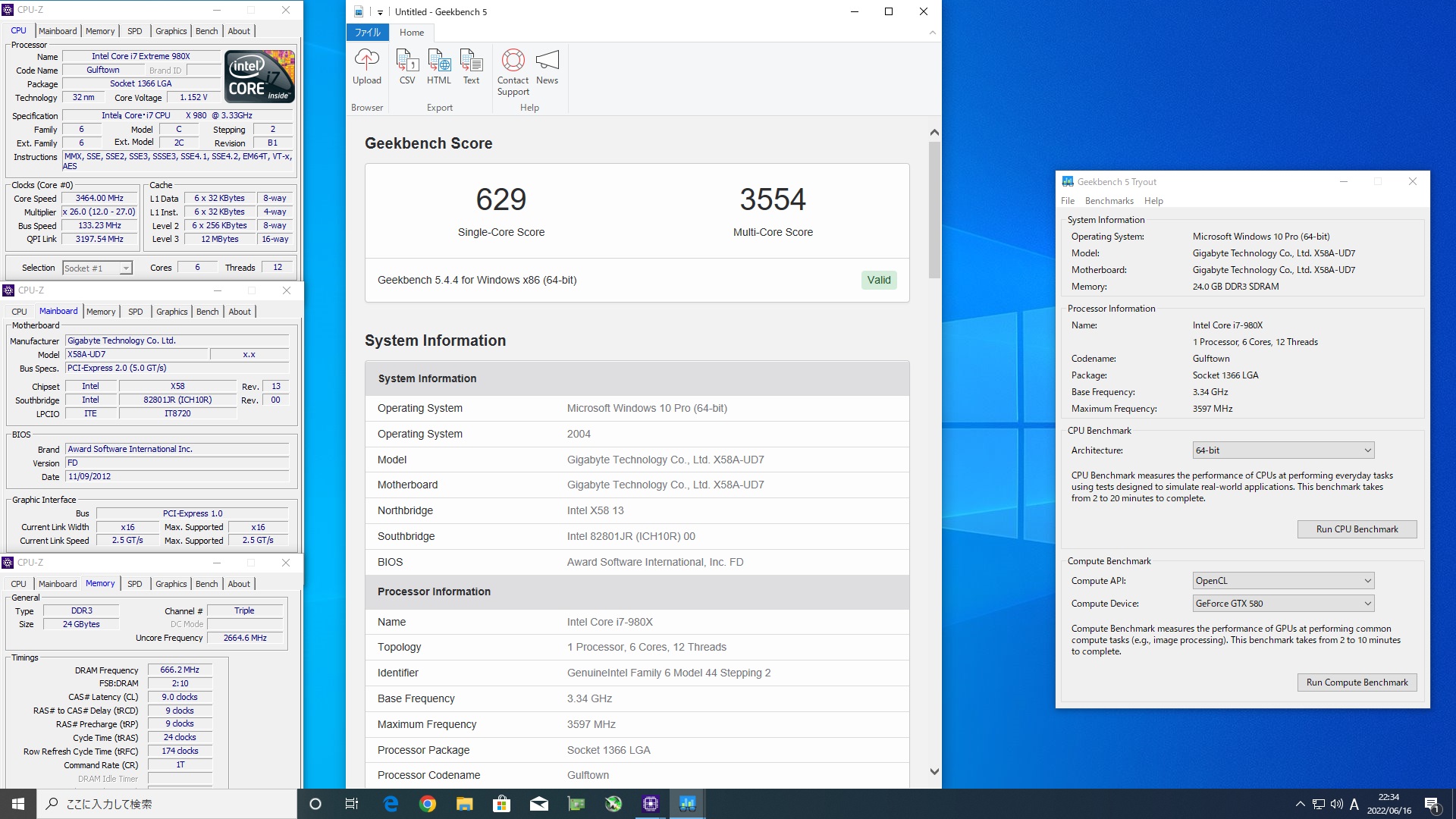Switch to Mainboard tab in top CPU-Z window
The image size is (1456, 819).
pyautogui.click(x=58, y=31)
